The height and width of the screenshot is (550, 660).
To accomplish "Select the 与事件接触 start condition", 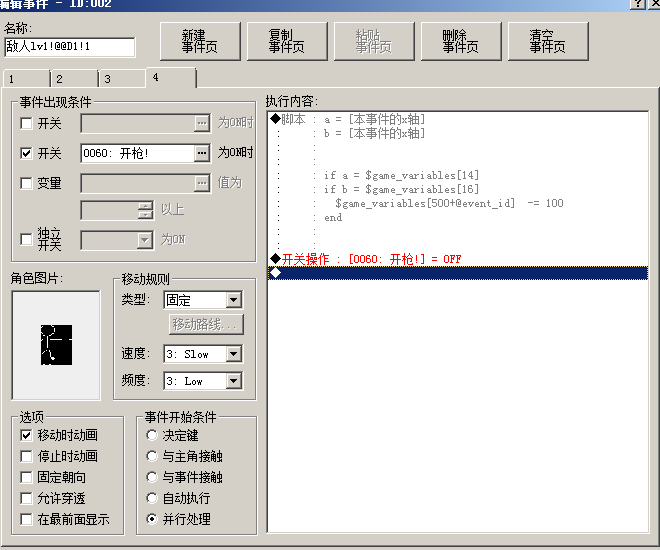I will (x=152, y=477).
